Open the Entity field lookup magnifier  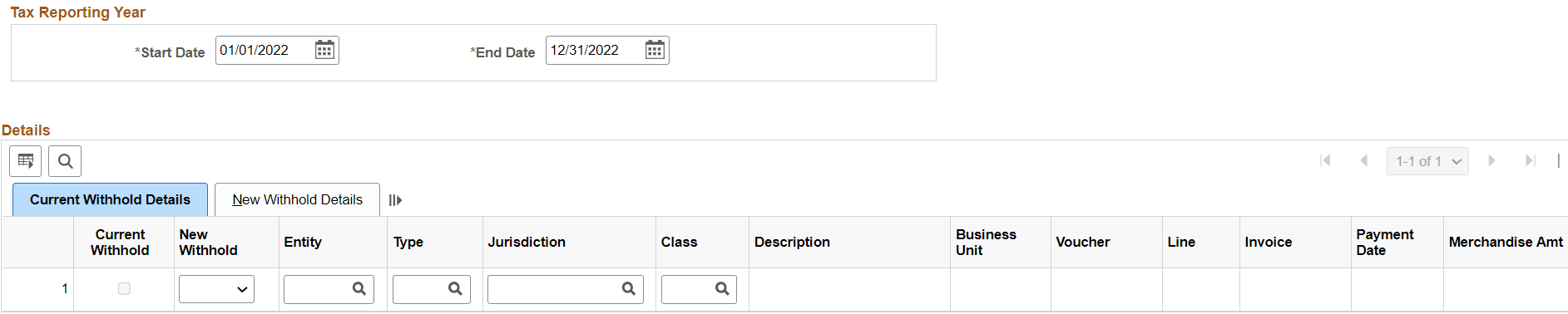[359, 289]
